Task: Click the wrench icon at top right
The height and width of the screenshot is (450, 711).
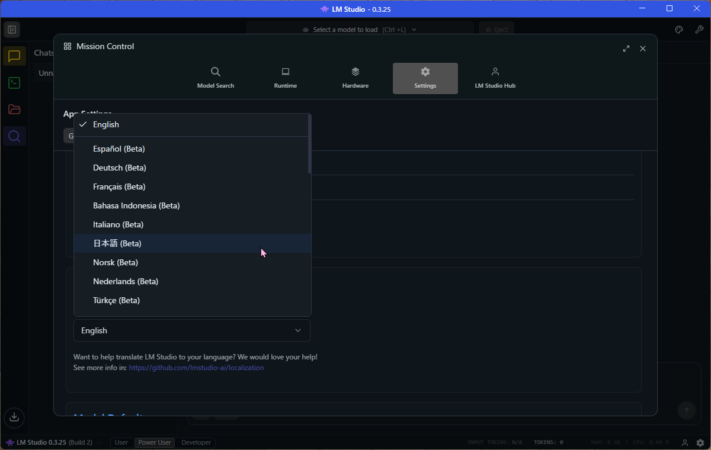Action: 699,29
